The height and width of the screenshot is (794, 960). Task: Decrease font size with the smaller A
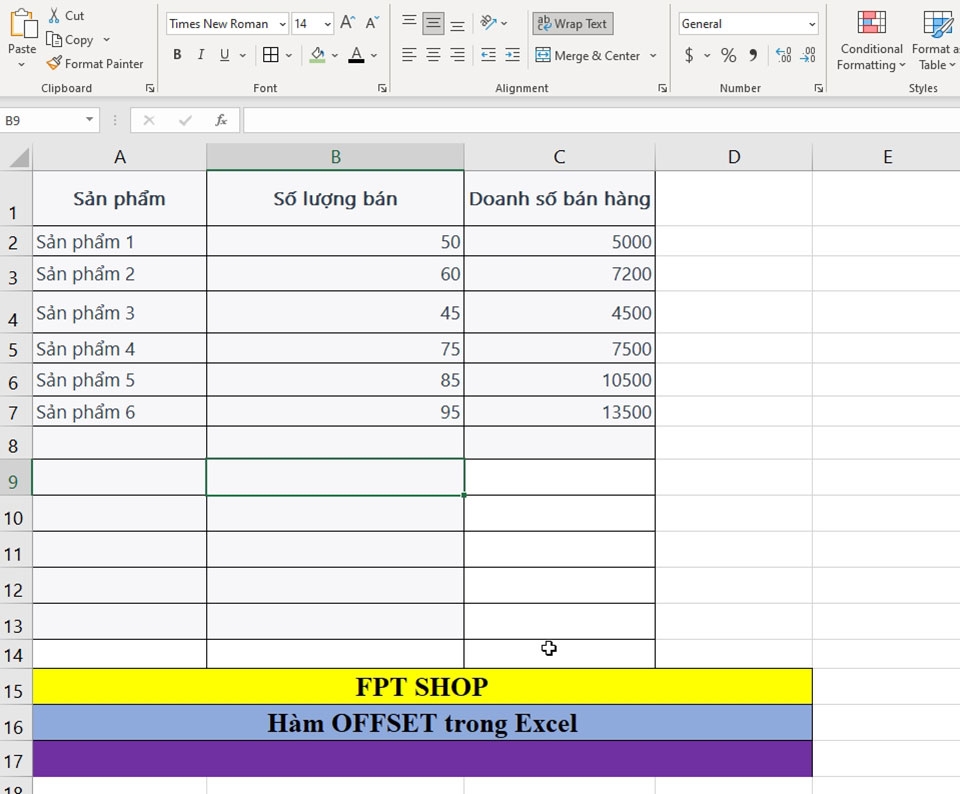coord(372,23)
